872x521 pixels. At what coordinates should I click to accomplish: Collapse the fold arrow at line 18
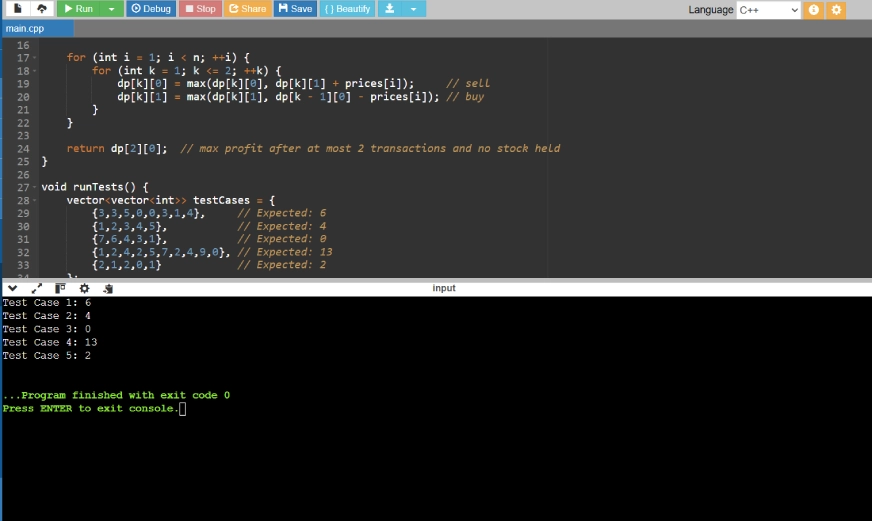[x=34, y=71]
